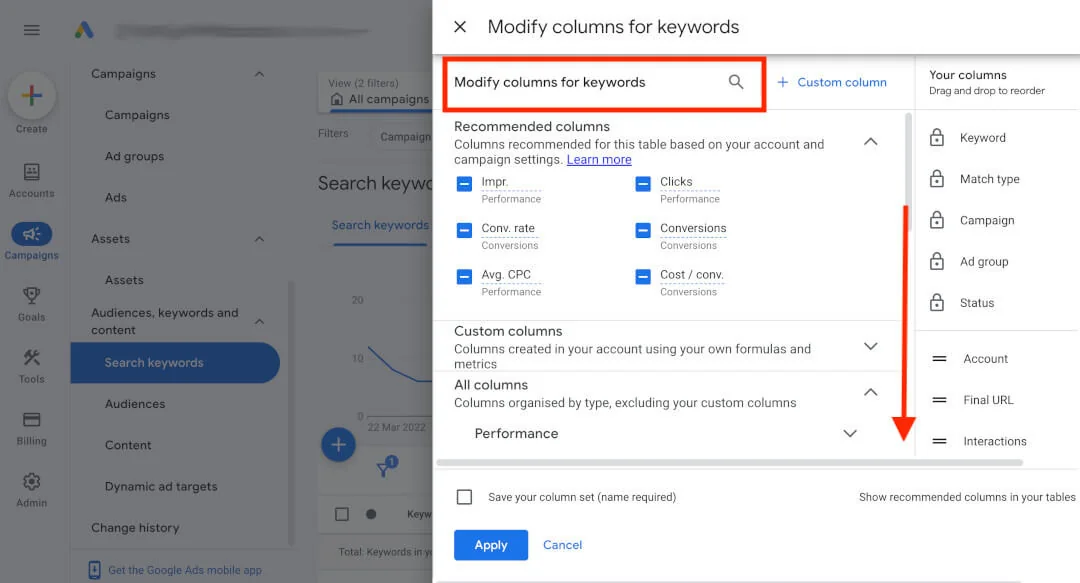
Task: Toggle the Cost / conv. column checkbox
Action: coord(643,277)
